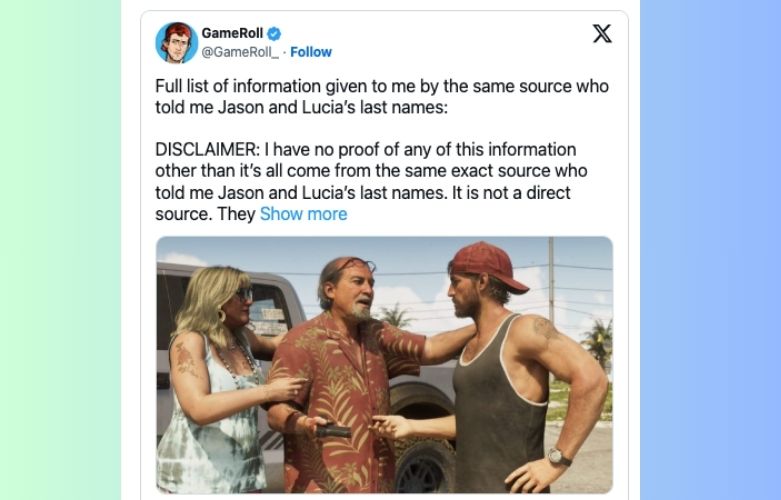Click the blonde woman with sunglasses
The height and width of the screenshot is (500, 781).
(218, 370)
